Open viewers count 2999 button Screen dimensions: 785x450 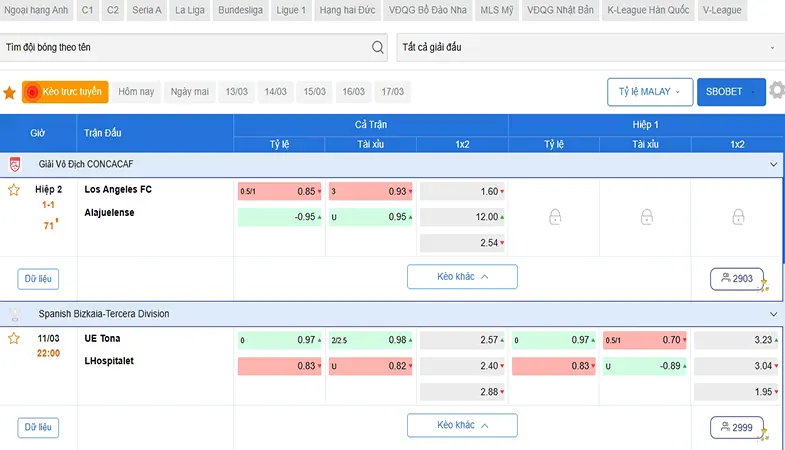click(x=737, y=427)
